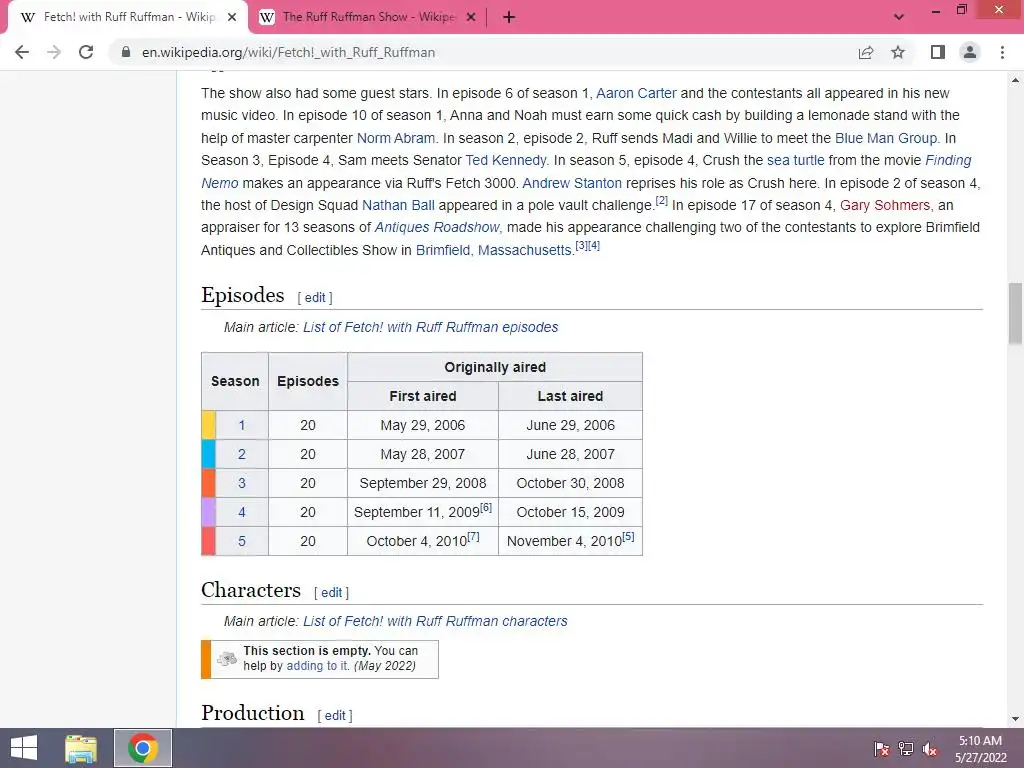
Task: Edit the Characters section
Action: pyautogui.click(x=331, y=593)
